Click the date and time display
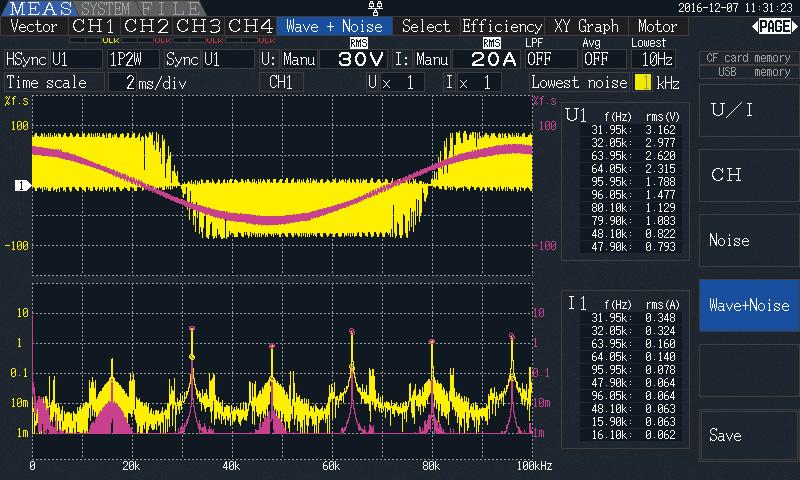Image resolution: width=800 pixels, height=480 pixels. [735, 8]
